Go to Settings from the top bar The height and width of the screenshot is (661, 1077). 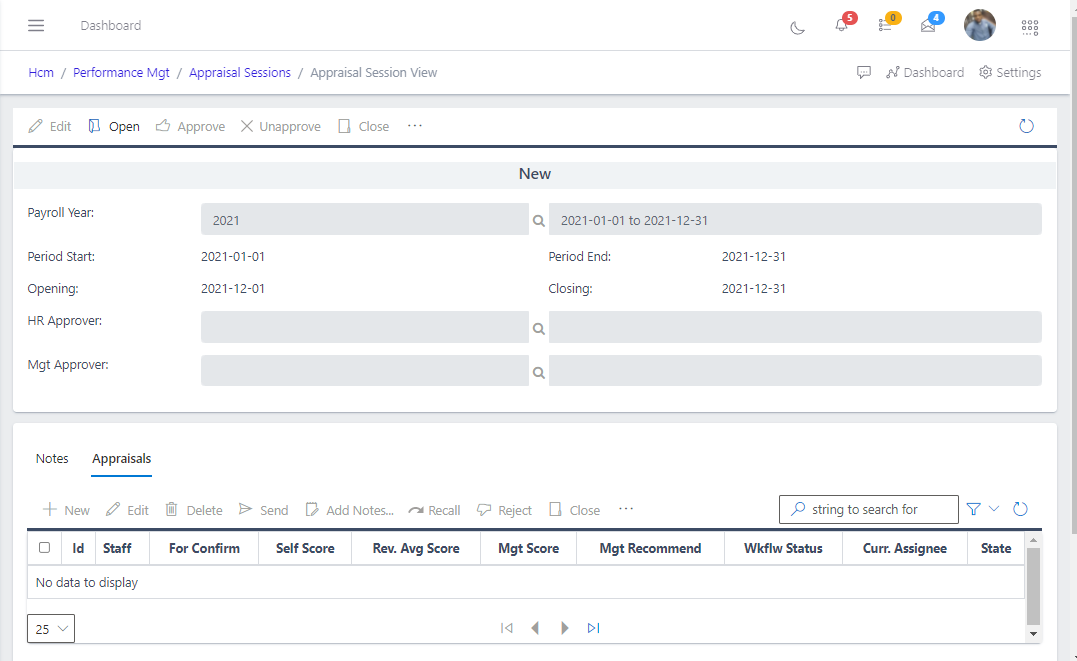pos(1010,72)
